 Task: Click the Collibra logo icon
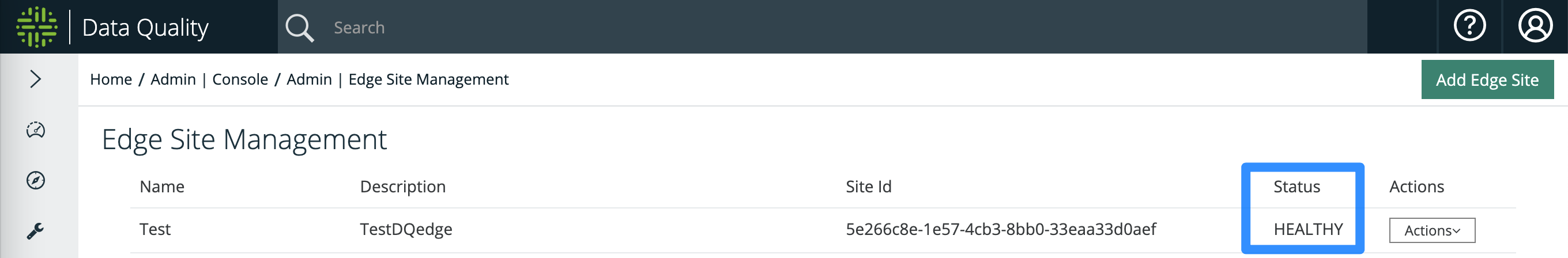pyautogui.click(x=36, y=26)
